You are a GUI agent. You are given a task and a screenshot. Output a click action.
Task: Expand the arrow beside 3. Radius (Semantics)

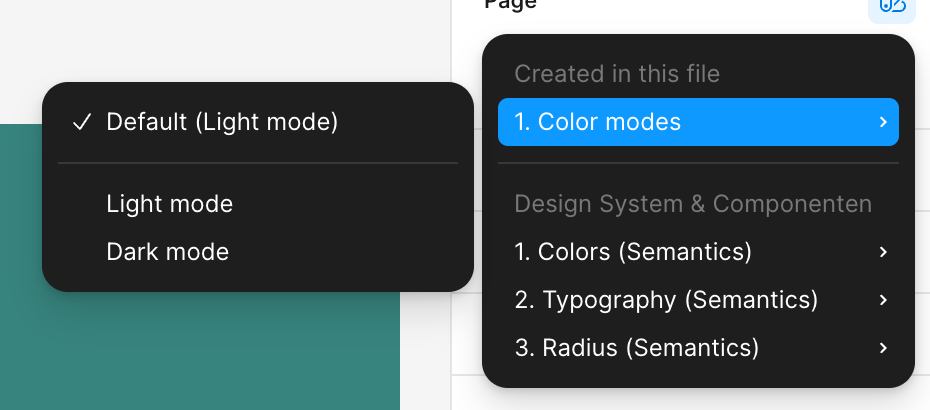point(883,348)
